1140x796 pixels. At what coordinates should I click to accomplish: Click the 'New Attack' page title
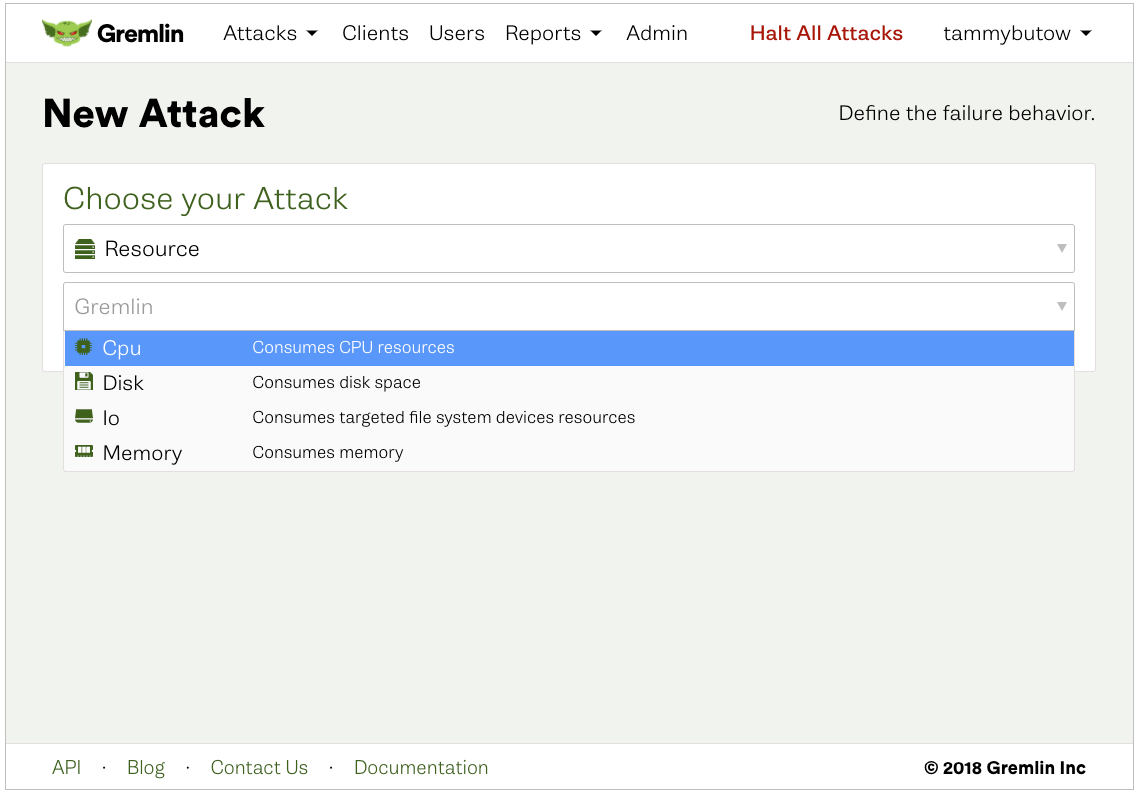(154, 113)
